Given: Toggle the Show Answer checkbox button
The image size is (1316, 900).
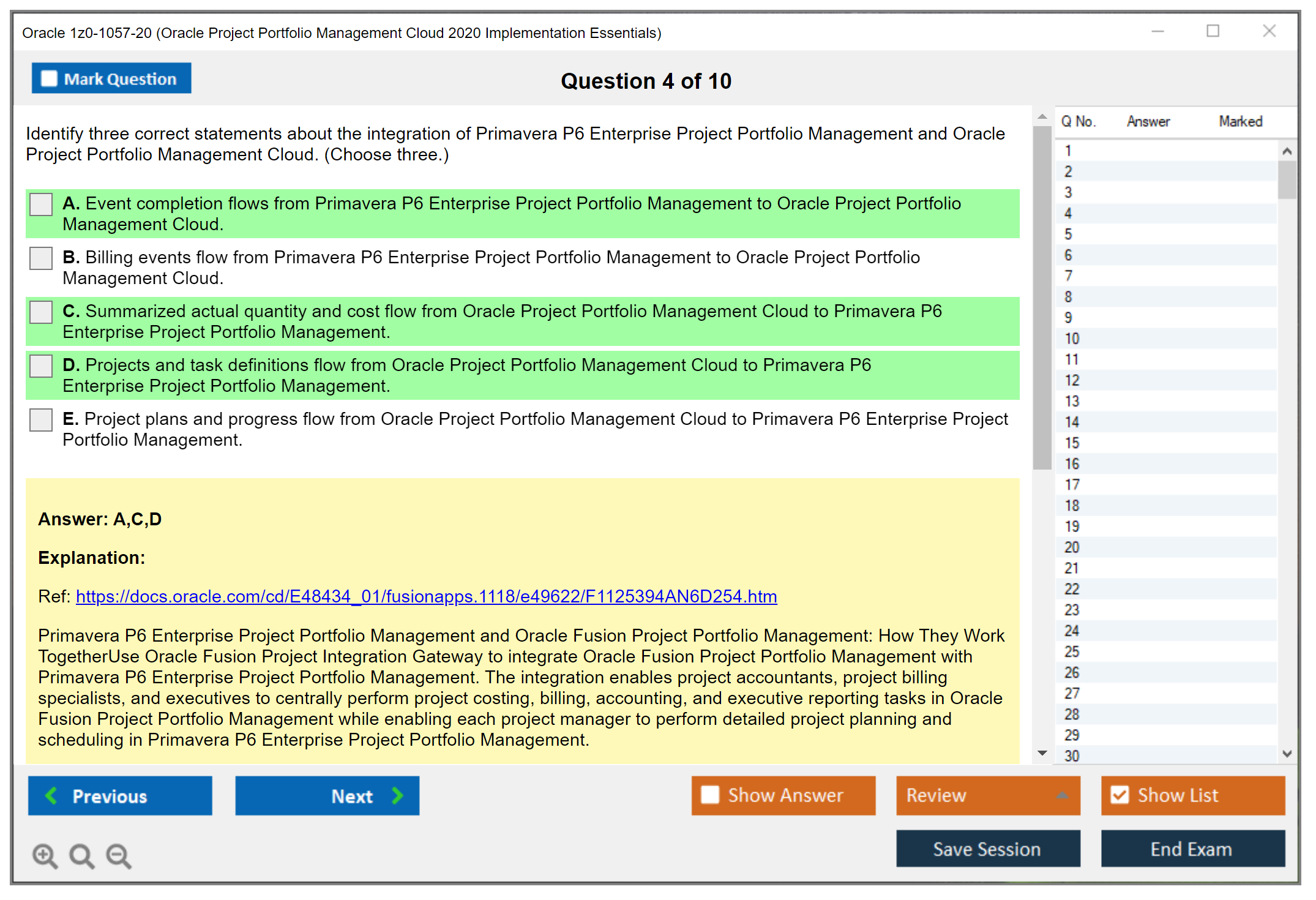Looking at the screenshot, I should 710,795.
